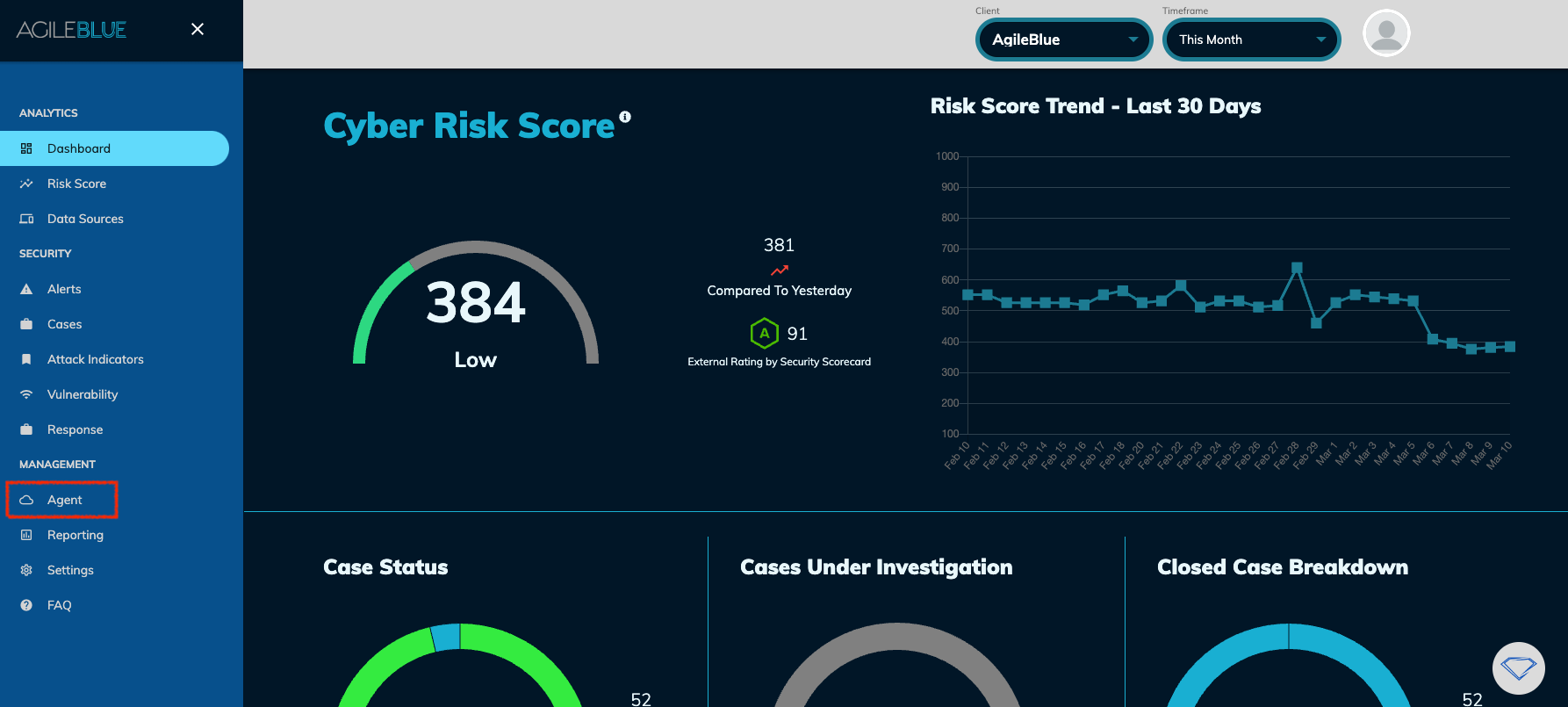Click the Settings gear icon in sidebar
Viewport: 1568px width, 707px height.
point(26,570)
